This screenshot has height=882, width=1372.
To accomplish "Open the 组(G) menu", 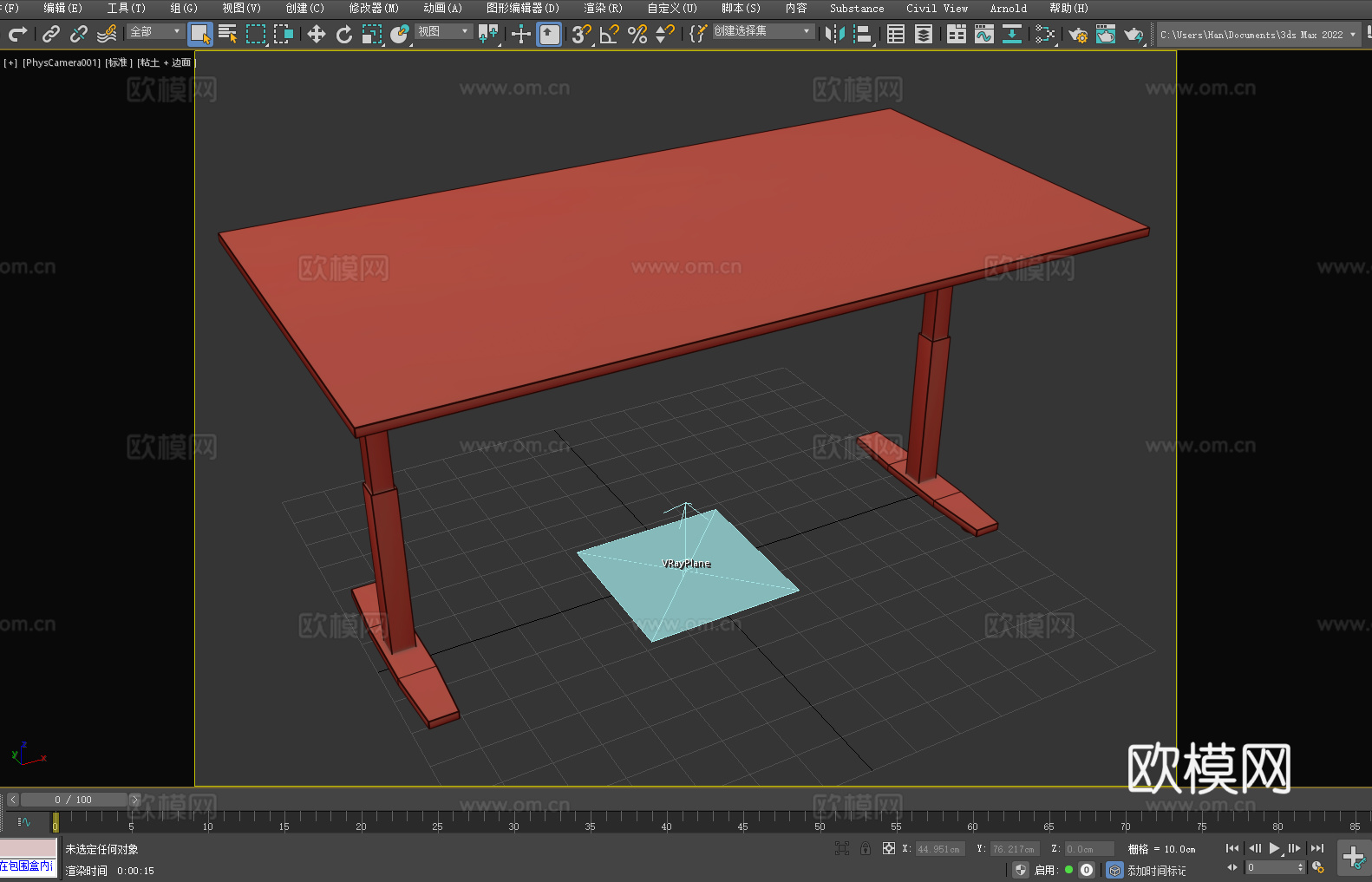I will point(184,8).
